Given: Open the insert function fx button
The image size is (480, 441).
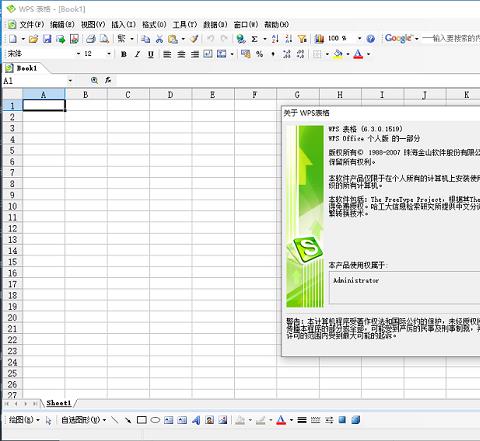Looking at the screenshot, I should pyautogui.click(x=108, y=80).
